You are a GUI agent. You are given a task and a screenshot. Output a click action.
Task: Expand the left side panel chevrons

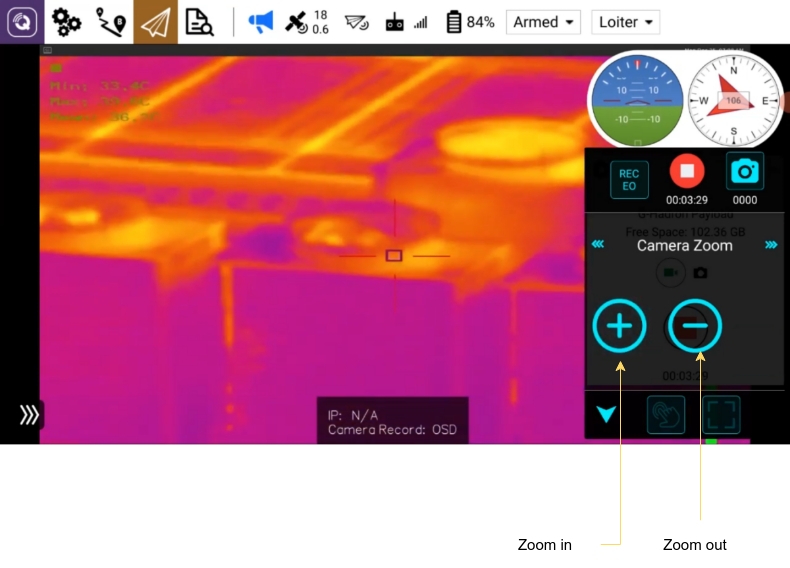29,414
